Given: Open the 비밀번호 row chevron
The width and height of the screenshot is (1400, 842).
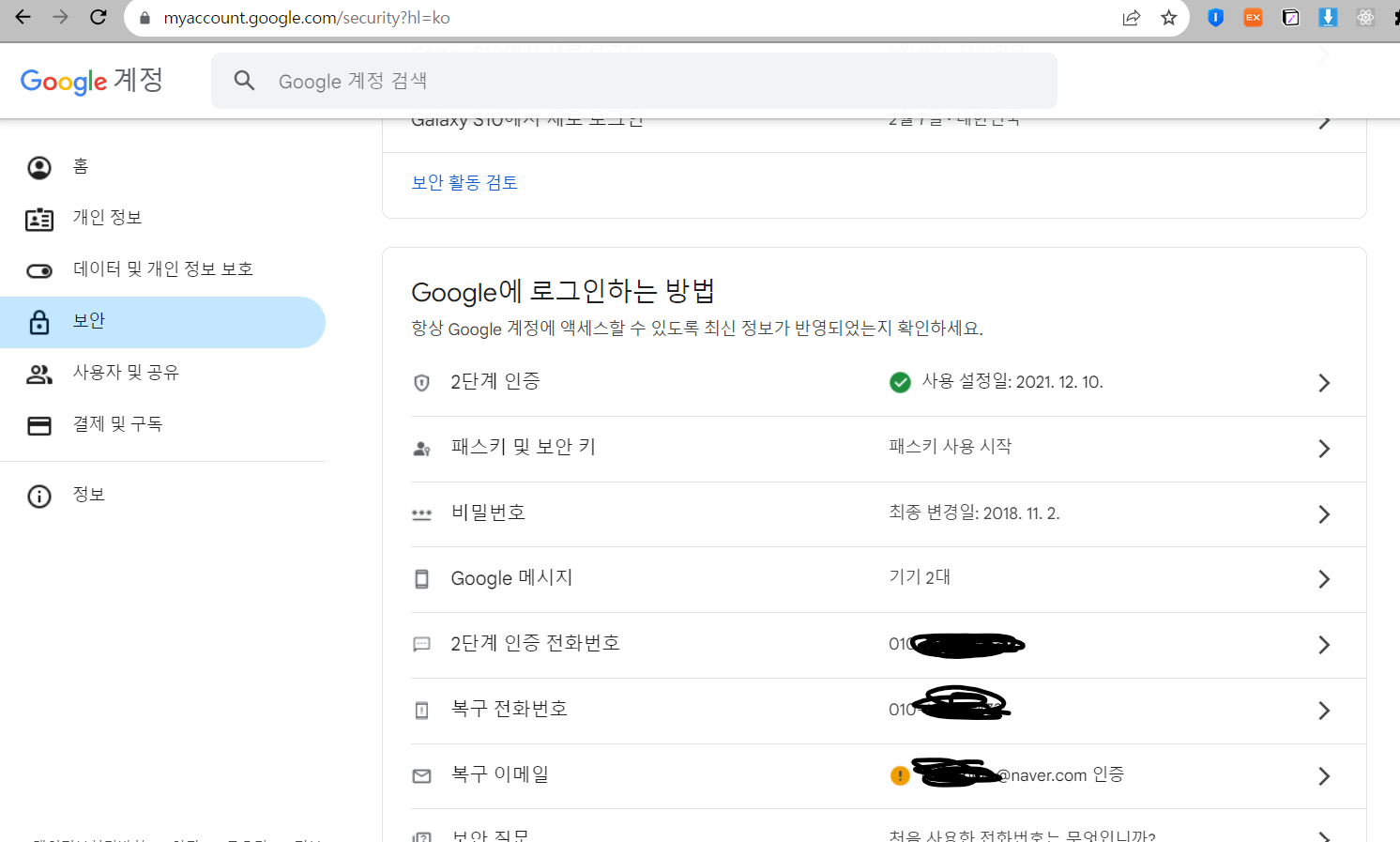Looking at the screenshot, I should [1324, 514].
